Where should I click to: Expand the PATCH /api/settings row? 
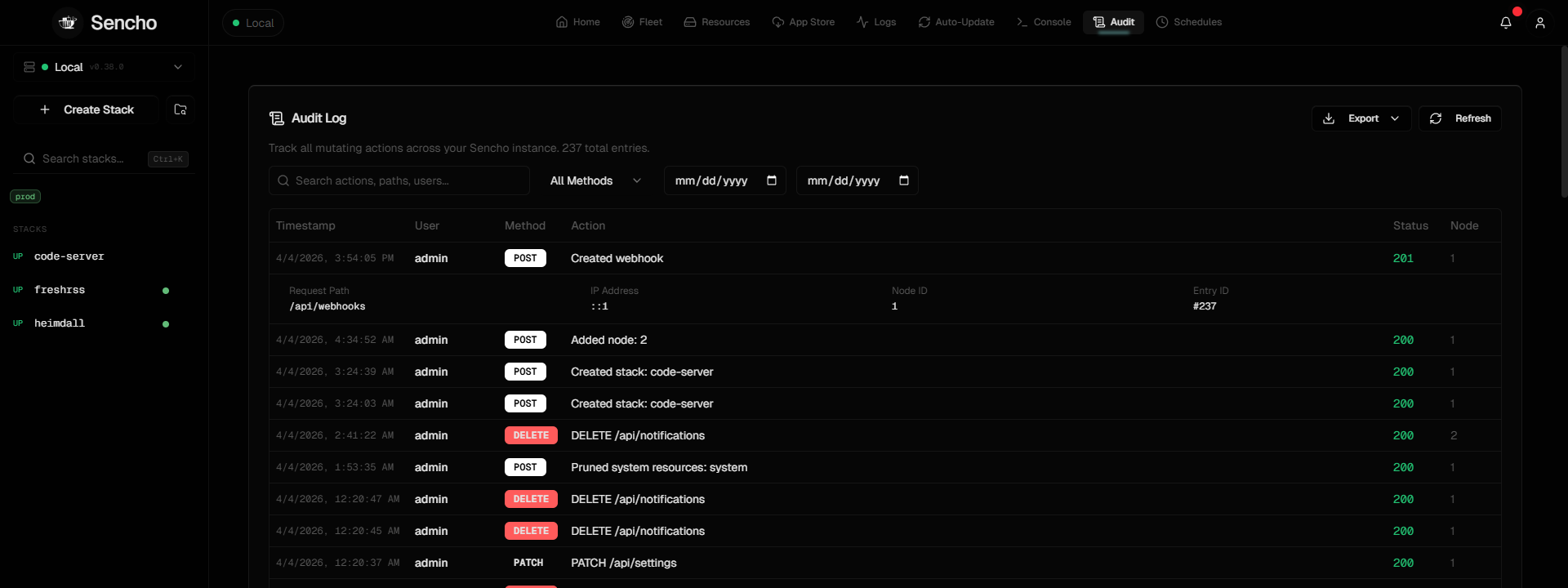click(x=885, y=563)
